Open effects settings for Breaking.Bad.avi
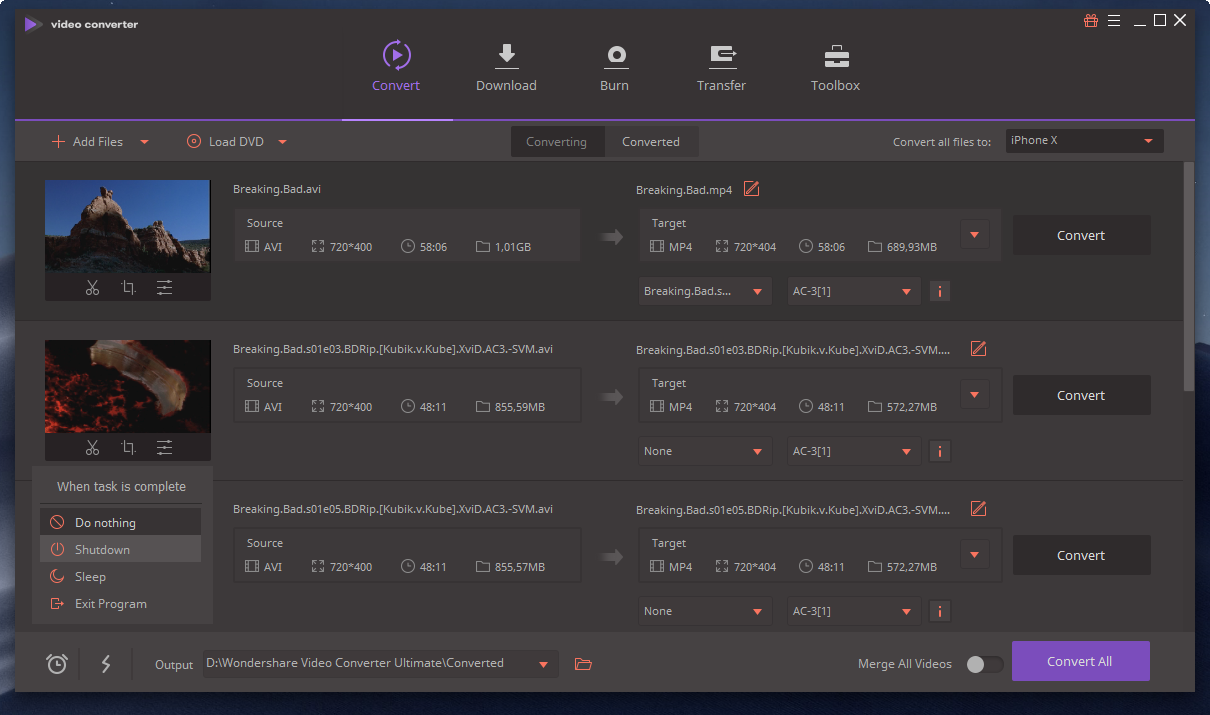Image resolution: width=1210 pixels, height=715 pixels. coord(164,288)
